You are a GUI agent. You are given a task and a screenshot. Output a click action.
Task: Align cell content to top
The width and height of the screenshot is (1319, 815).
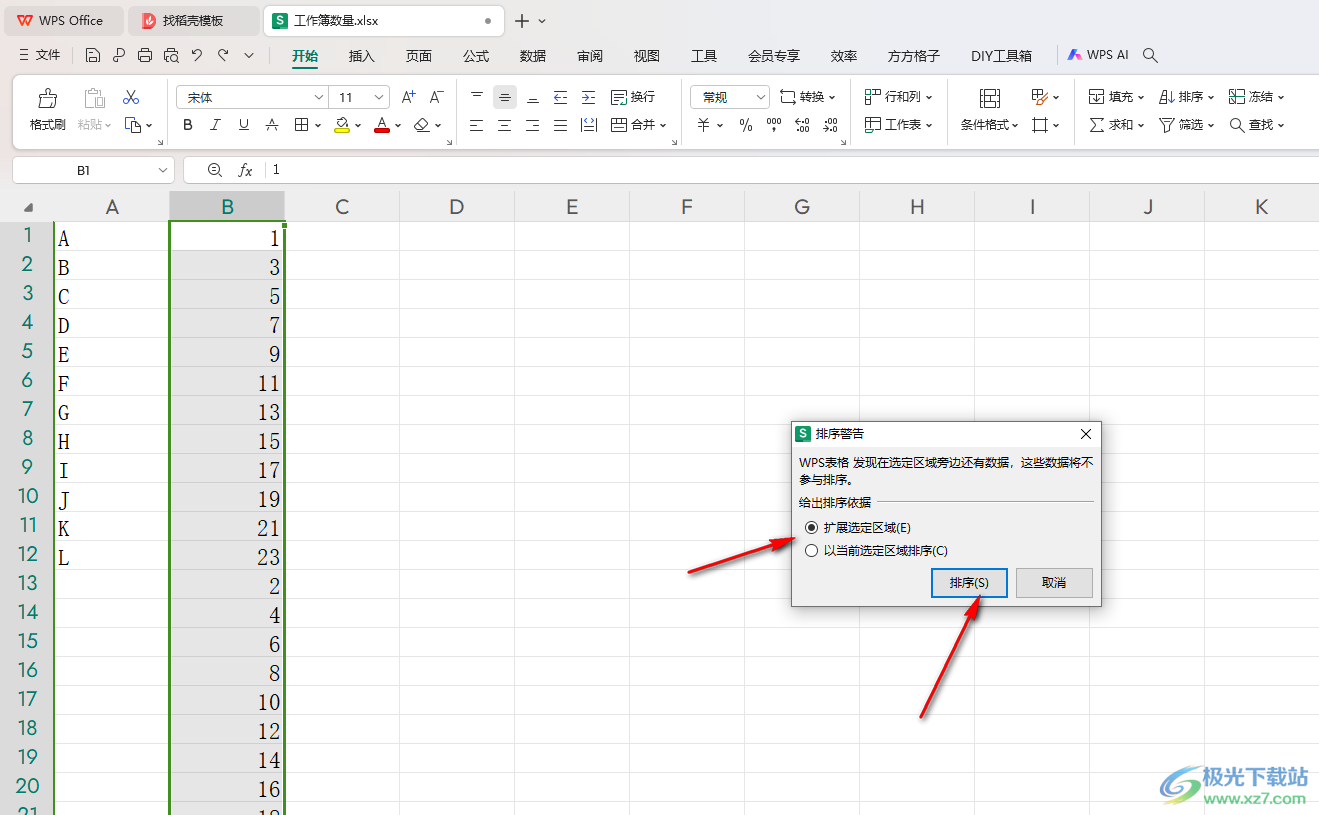477,97
